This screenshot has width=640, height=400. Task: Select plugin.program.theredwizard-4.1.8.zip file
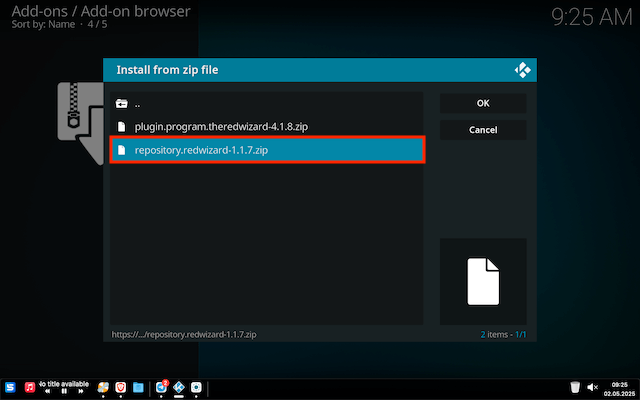[x=267, y=127]
